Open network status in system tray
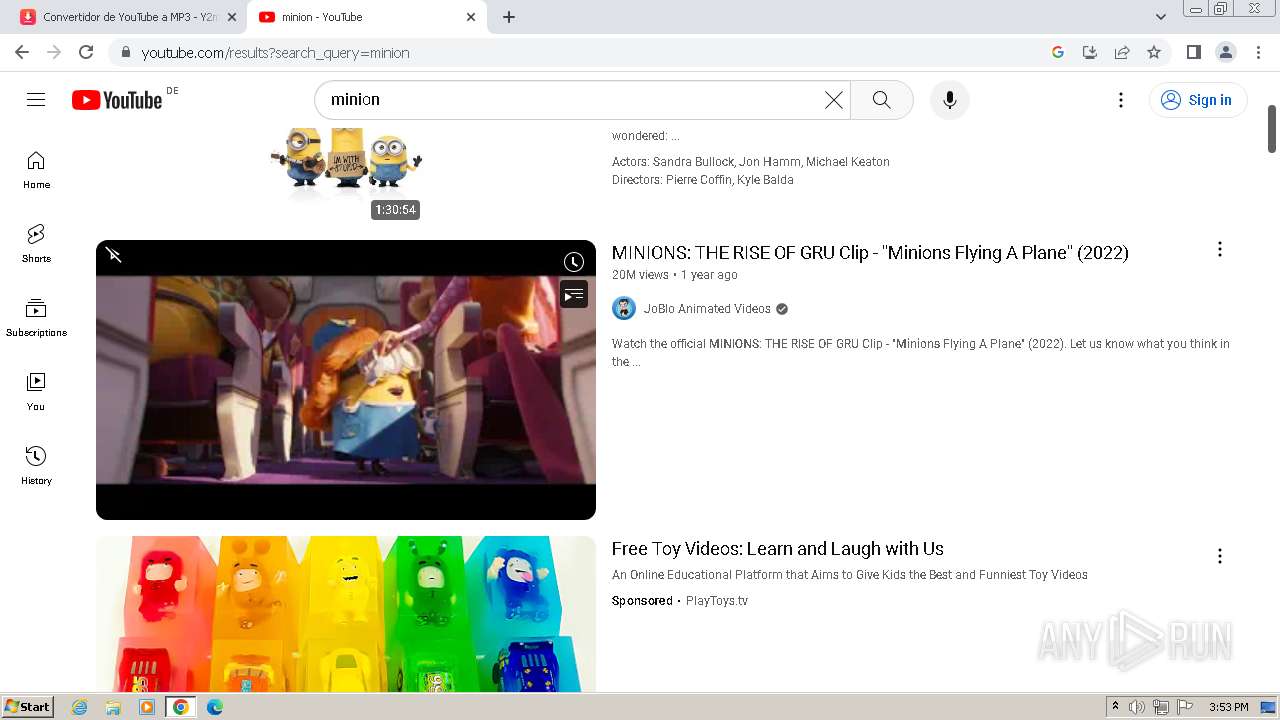 (1160, 707)
